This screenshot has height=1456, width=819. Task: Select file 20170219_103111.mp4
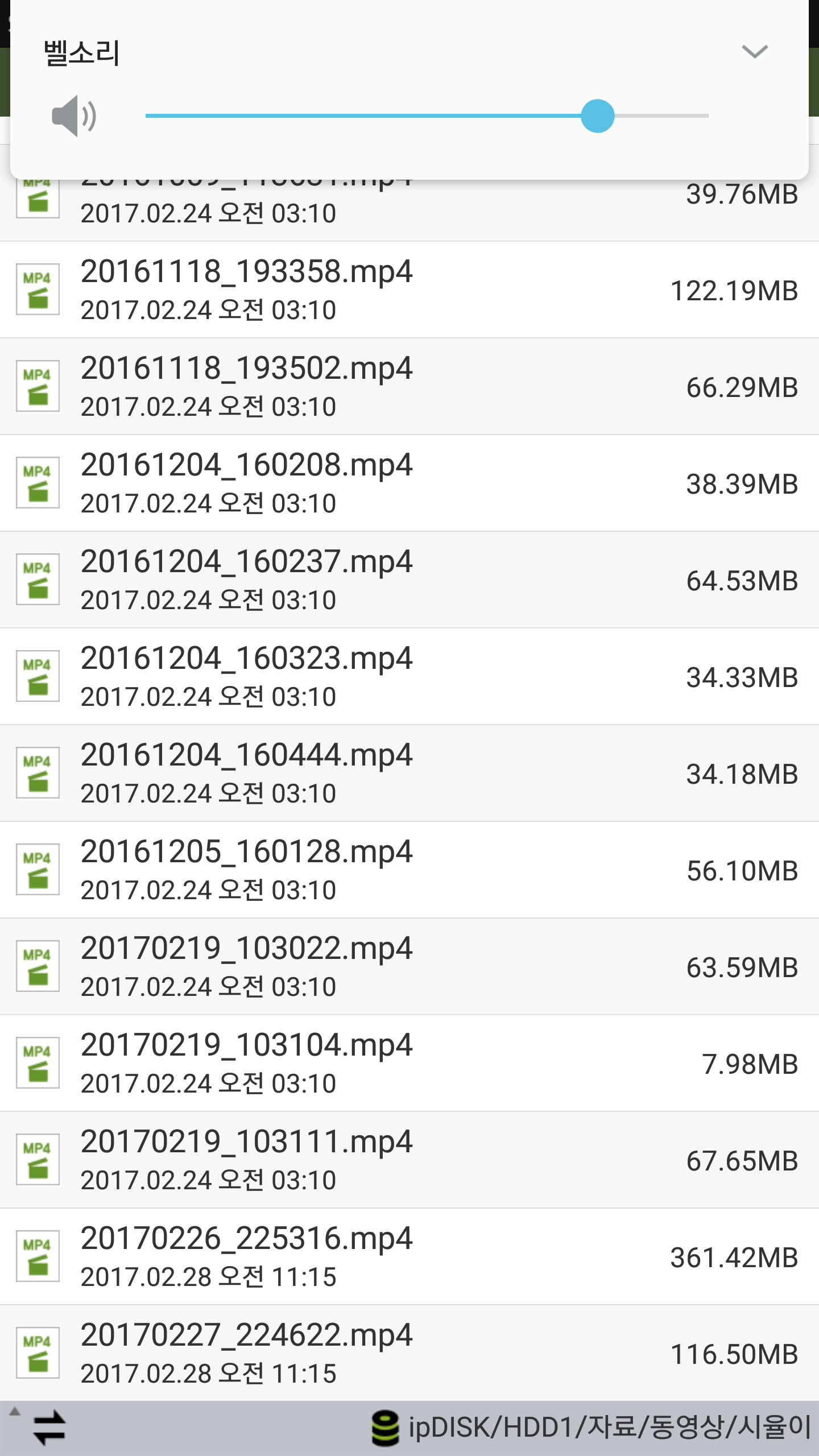point(409,1160)
